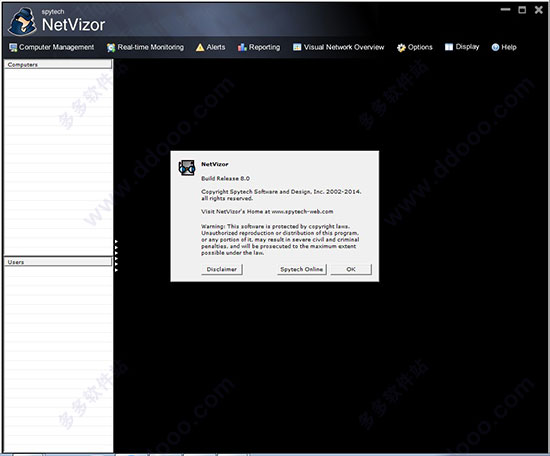The width and height of the screenshot is (550, 456).
Task: Click the Computers list column header
Action: (58, 64)
